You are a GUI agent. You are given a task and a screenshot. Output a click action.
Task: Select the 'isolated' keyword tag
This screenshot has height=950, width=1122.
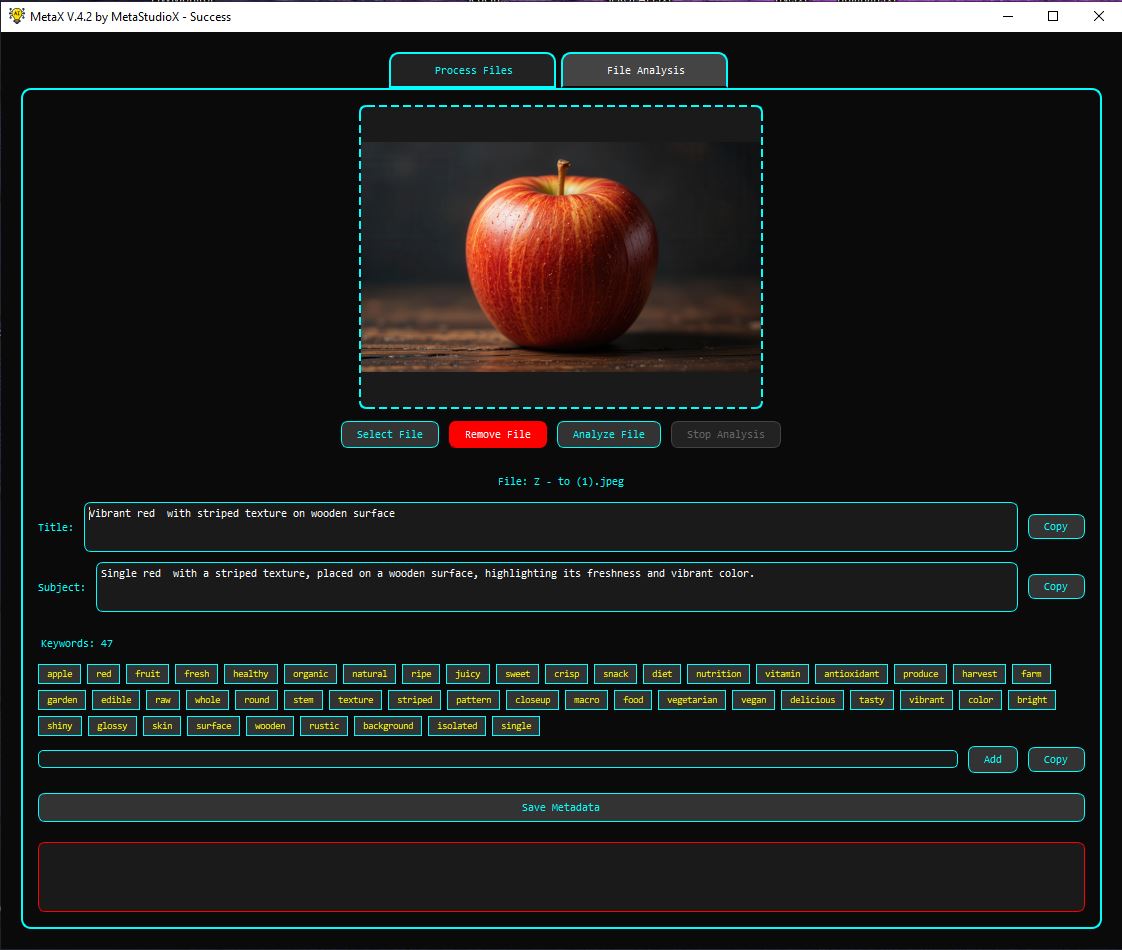click(x=457, y=725)
